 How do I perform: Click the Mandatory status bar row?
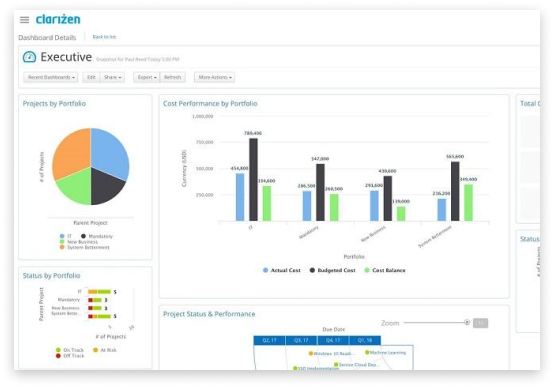(95, 300)
